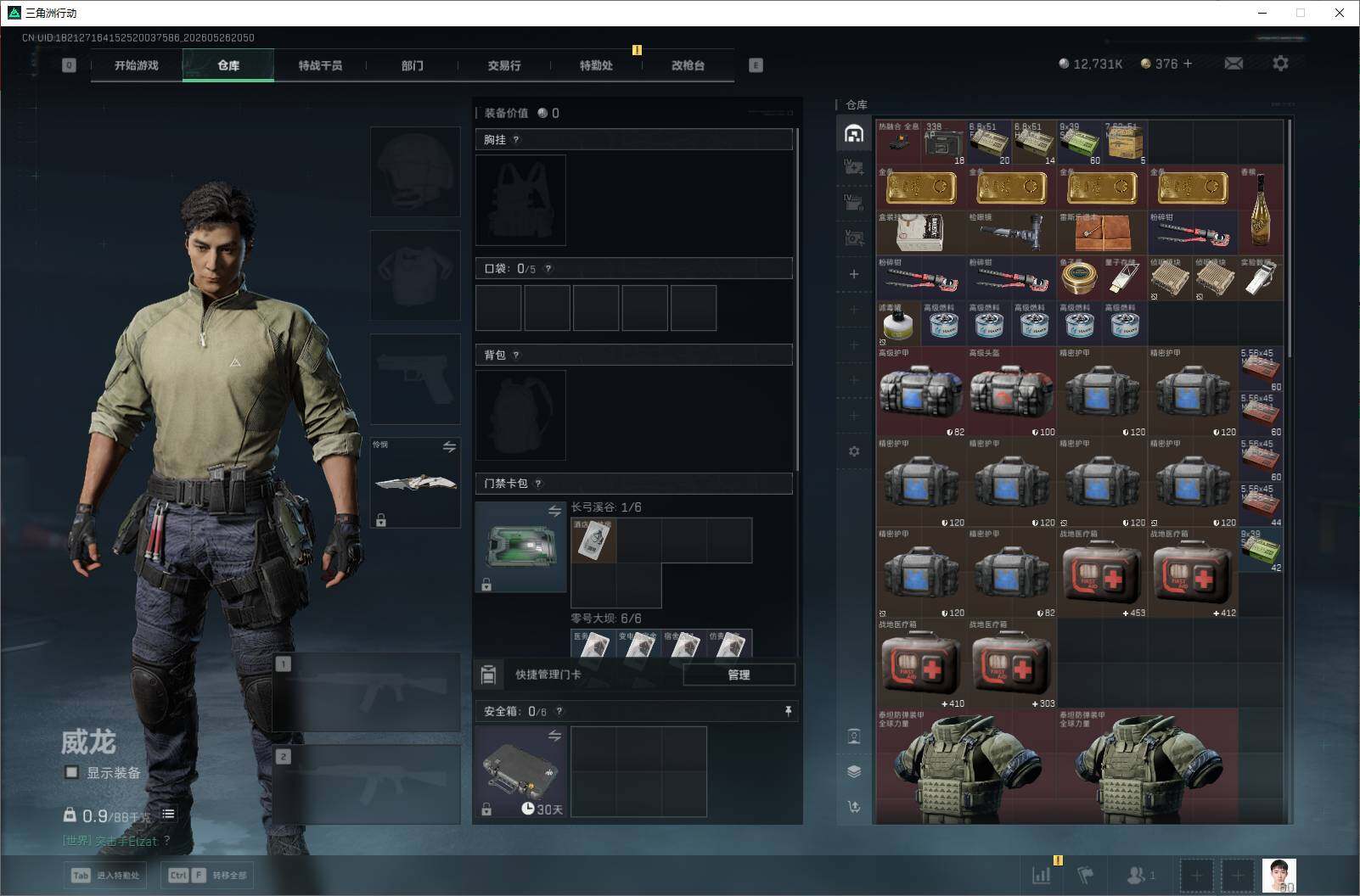This screenshot has height=896, width=1360.
Task: Click the flag icon in bottom bar
Action: point(1085,875)
